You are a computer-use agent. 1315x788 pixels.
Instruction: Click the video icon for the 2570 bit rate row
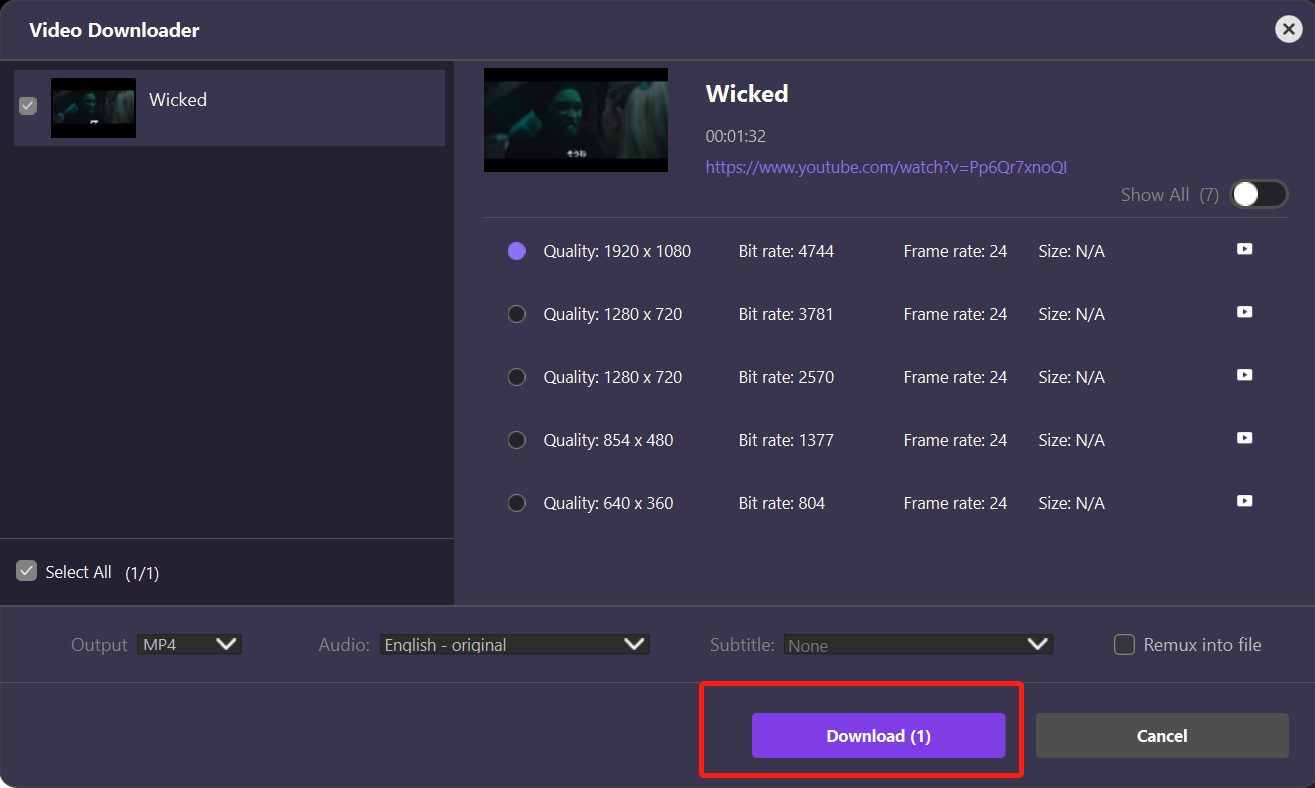[x=1244, y=375]
